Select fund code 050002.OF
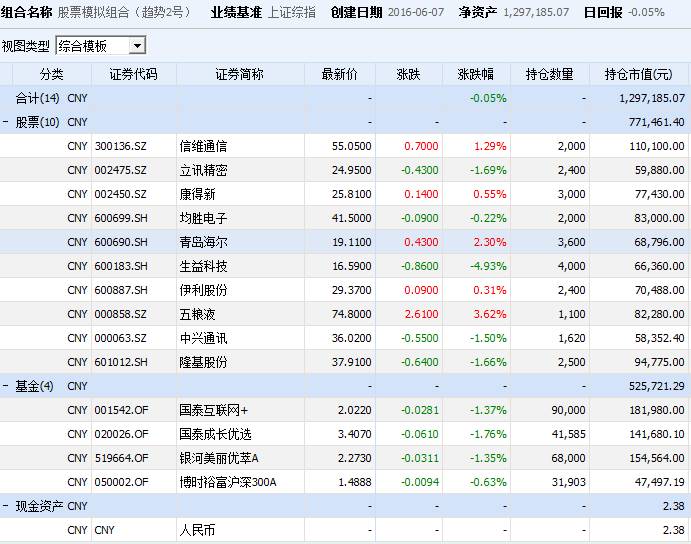 [121, 482]
